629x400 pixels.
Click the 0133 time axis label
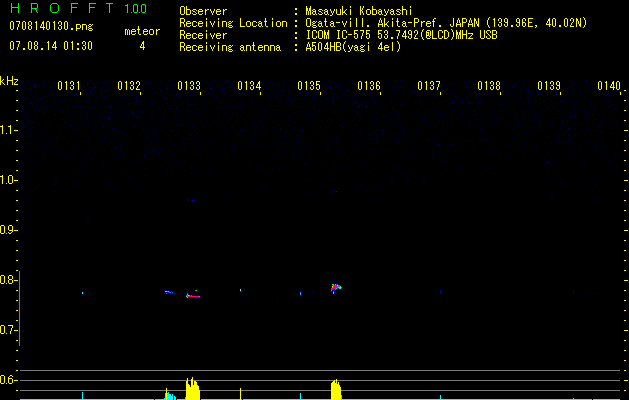pos(189,86)
